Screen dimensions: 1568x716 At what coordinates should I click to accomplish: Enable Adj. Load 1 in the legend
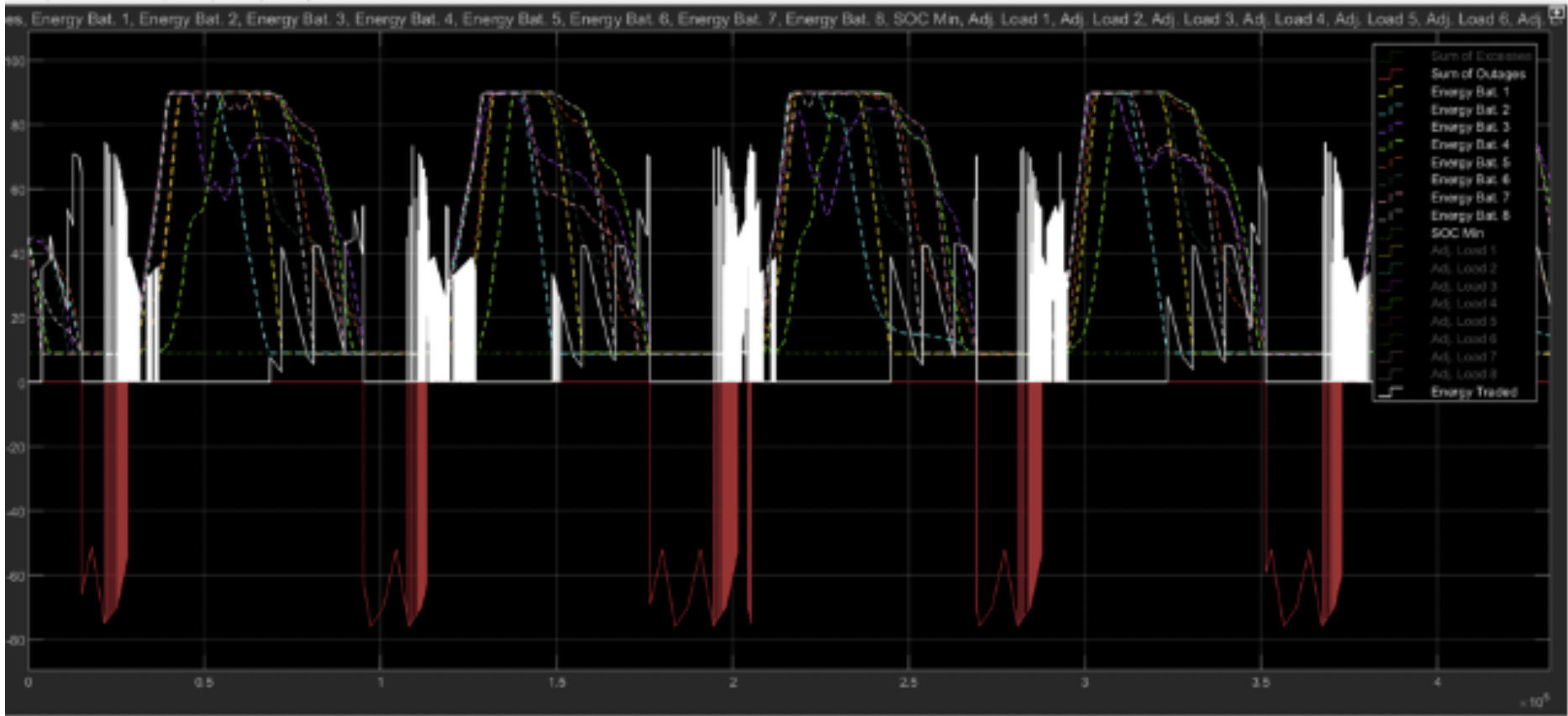point(1463,250)
